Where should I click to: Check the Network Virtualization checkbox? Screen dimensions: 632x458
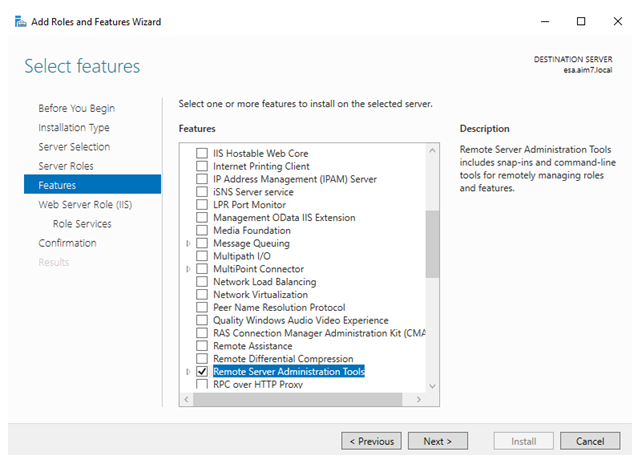pyautogui.click(x=202, y=295)
